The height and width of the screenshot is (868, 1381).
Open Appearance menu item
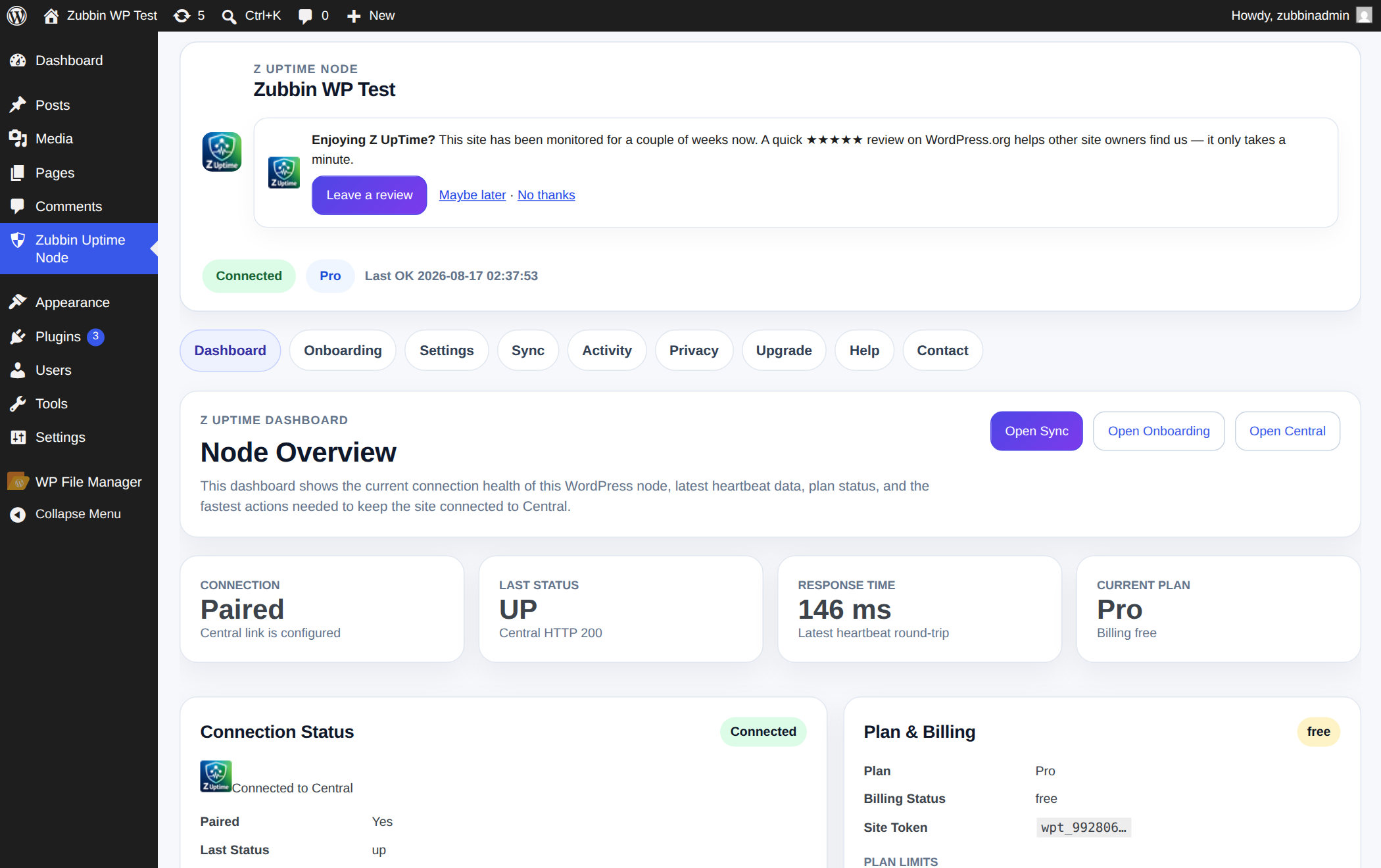coord(79,302)
